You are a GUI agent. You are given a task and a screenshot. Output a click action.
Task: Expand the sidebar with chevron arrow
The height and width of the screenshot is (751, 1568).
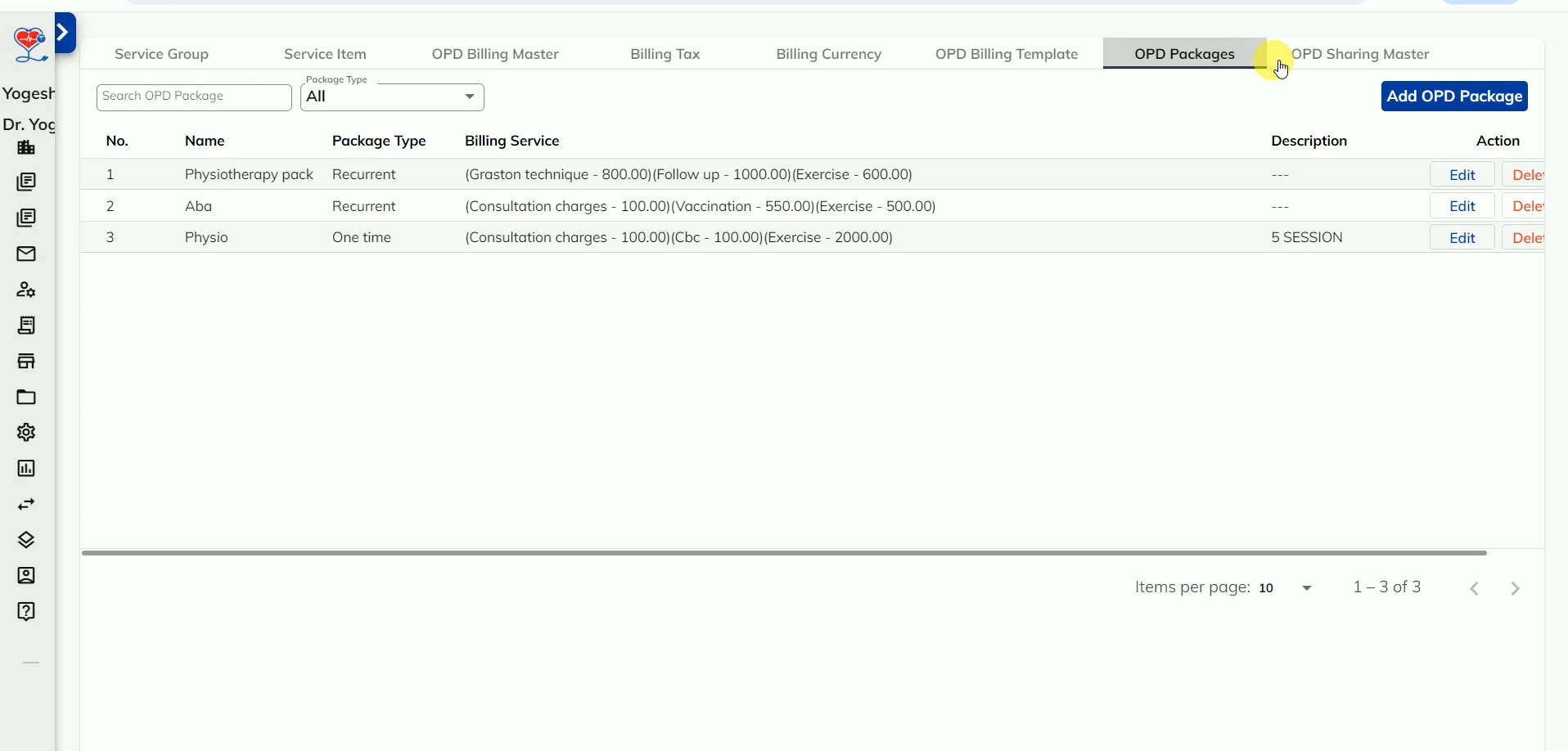tap(65, 33)
